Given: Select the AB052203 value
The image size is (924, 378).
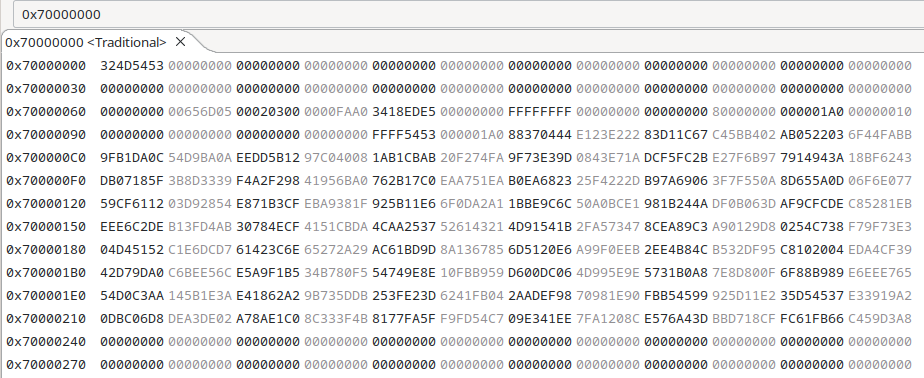Looking at the screenshot, I should [x=812, y=134].
